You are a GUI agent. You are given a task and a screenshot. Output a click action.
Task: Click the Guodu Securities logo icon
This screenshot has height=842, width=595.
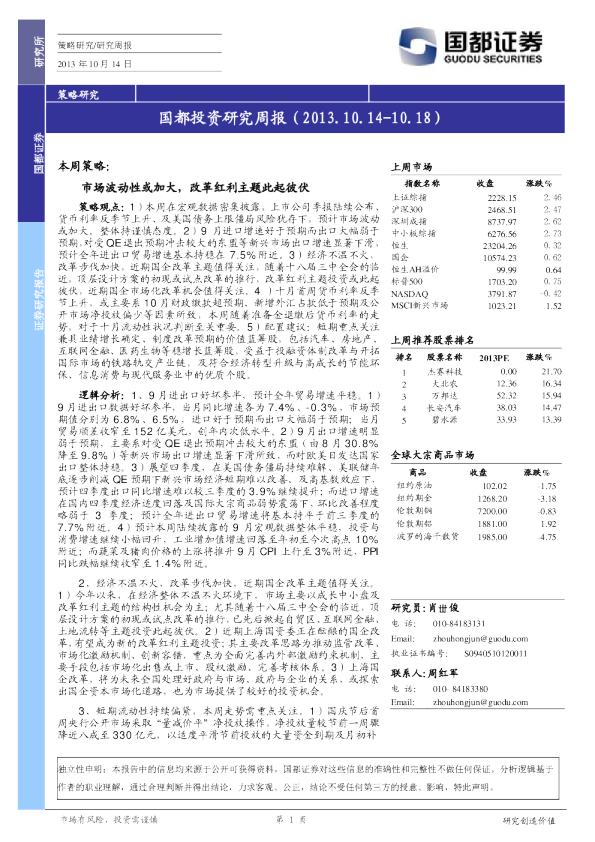pos(417,47)
